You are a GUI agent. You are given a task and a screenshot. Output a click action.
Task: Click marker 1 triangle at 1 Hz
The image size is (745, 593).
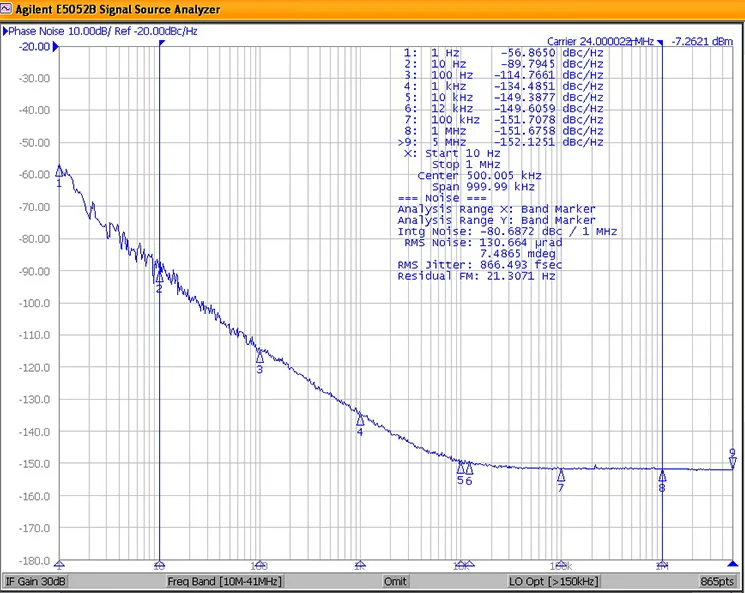click(x=59, y=171)
